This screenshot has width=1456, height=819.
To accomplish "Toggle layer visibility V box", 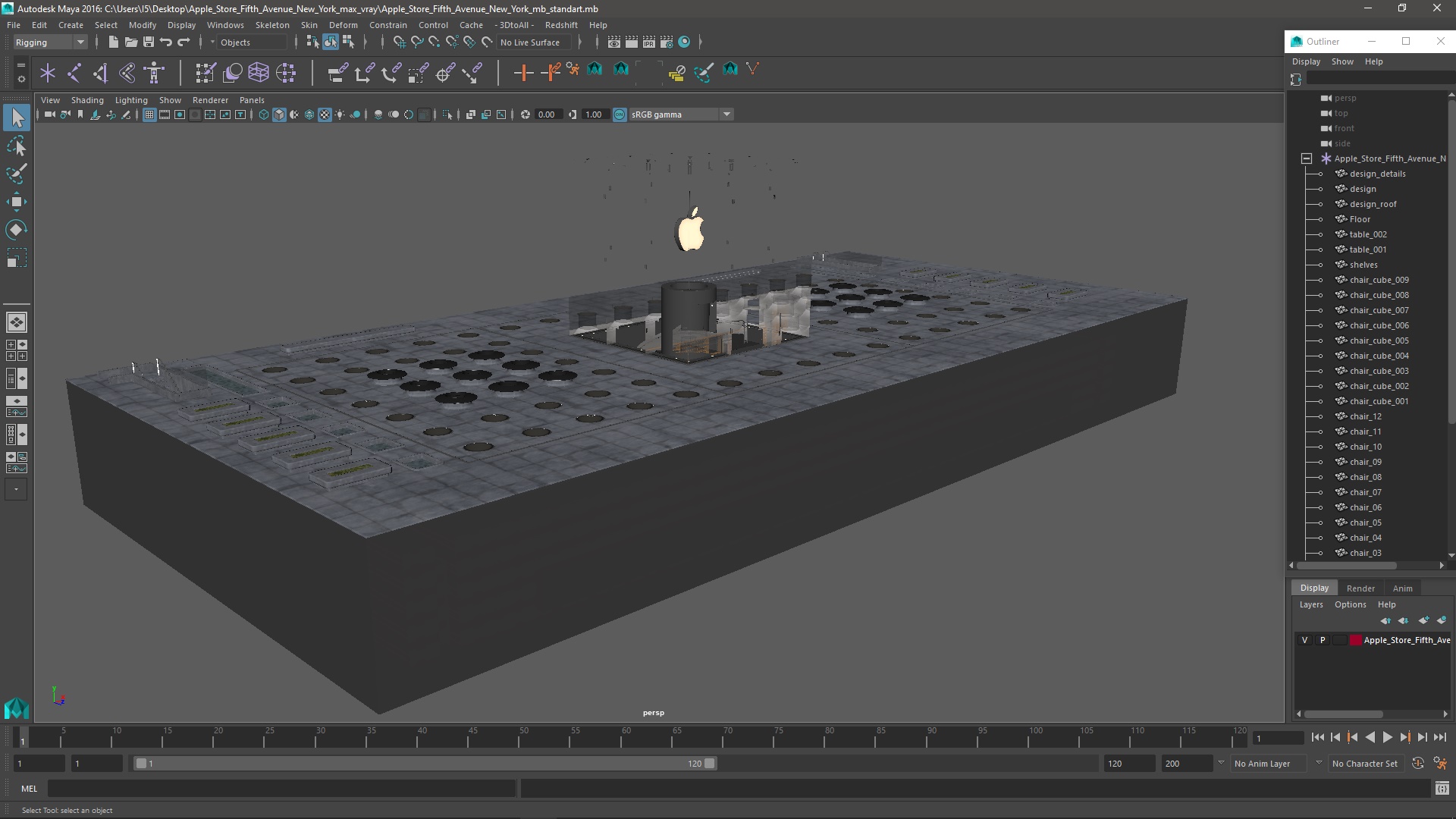I will coord(1304,640).
